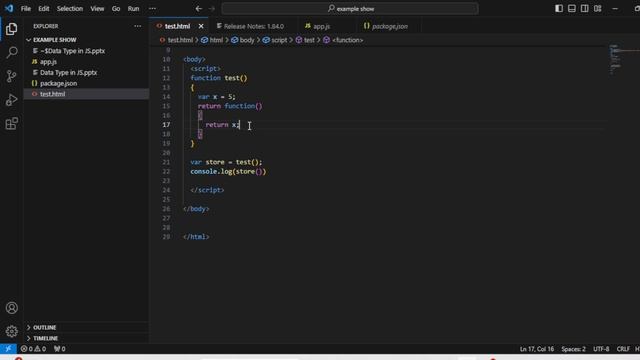Image resolution: width=640 pixels, height=360 pixels.
Task: Open Explorer views and more actions menu
Action: [138, 26]
